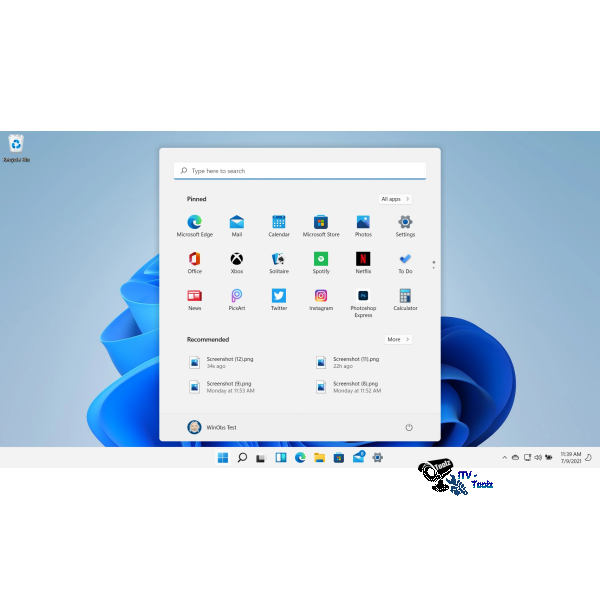Open the Widgets panel from taskbar
Screen dimensions: 600x600
pyautogui.click(x=280, y=457)
